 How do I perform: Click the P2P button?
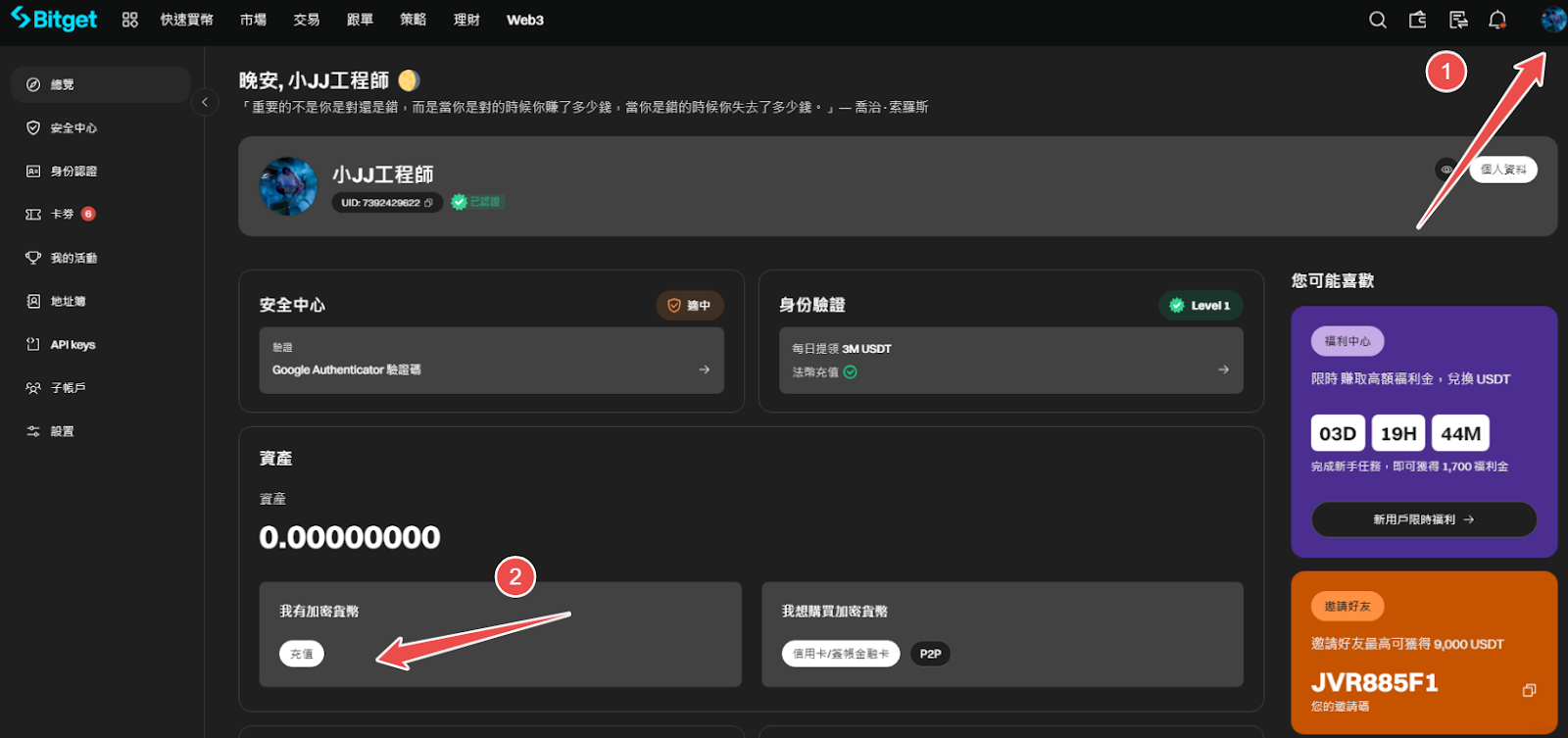930,654
